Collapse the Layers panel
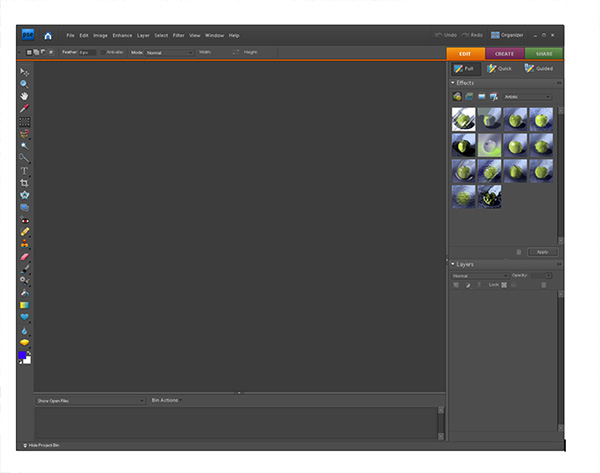 pyautogui.click(x=453, y=264)
